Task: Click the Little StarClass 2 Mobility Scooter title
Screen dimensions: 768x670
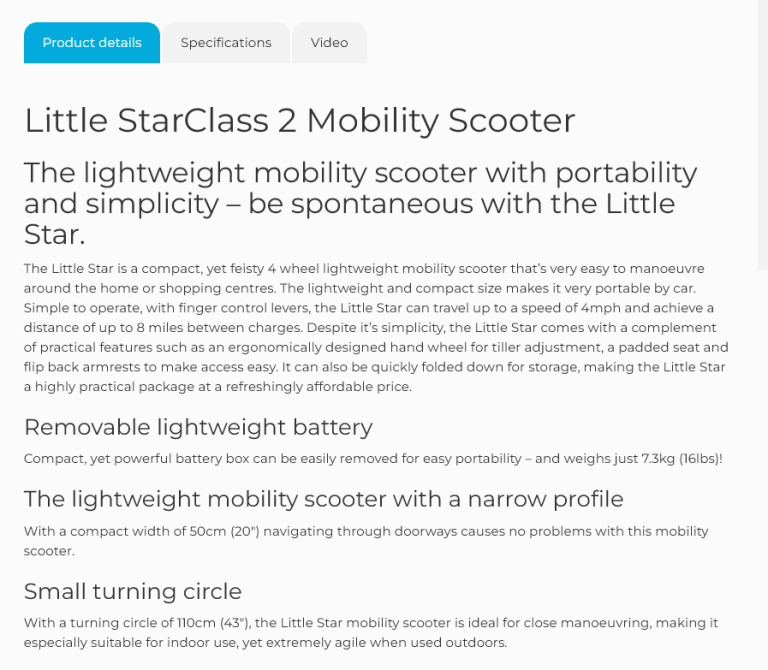Action: coord(299,121)
